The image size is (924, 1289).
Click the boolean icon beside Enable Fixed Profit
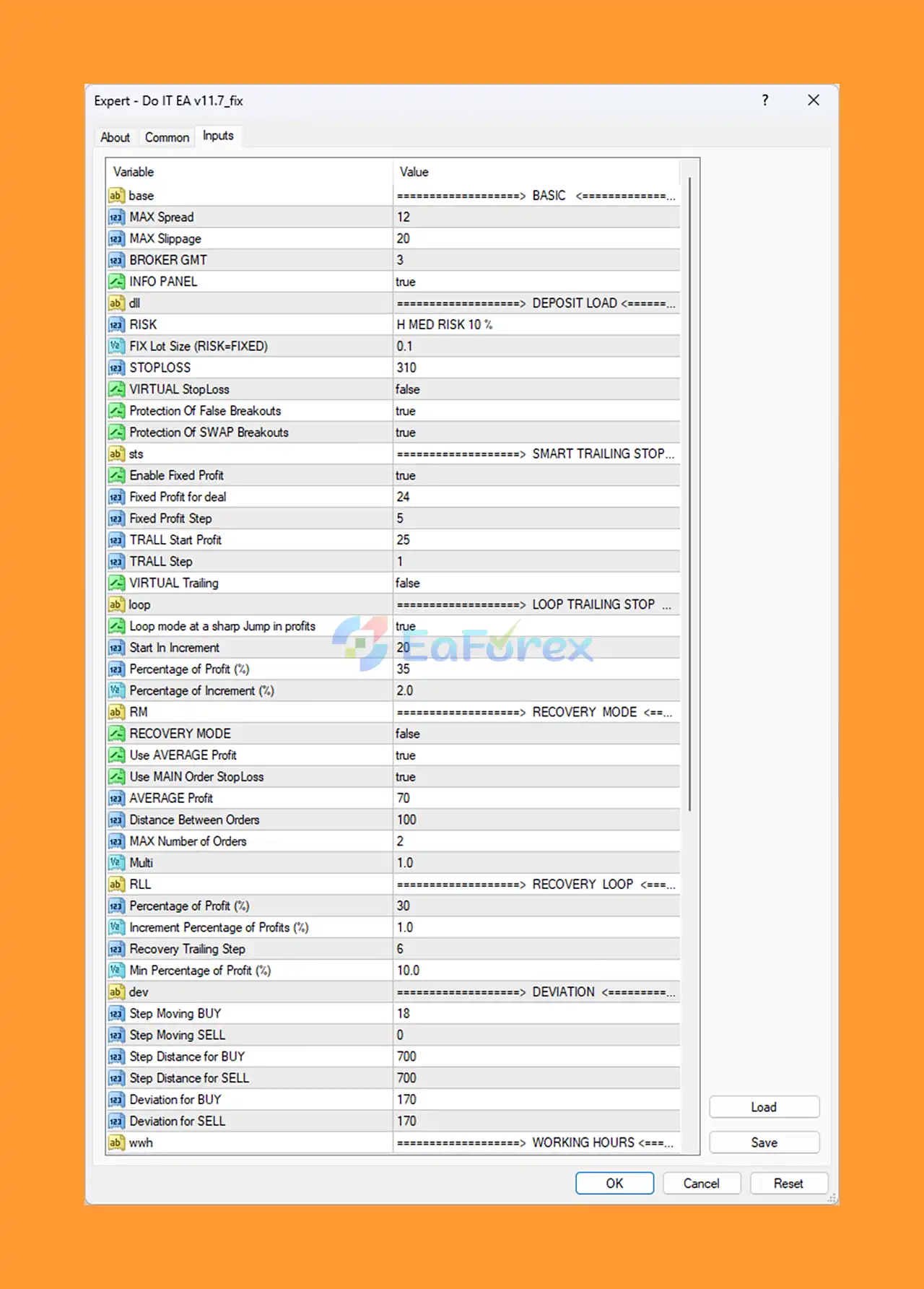click(116, 475)
